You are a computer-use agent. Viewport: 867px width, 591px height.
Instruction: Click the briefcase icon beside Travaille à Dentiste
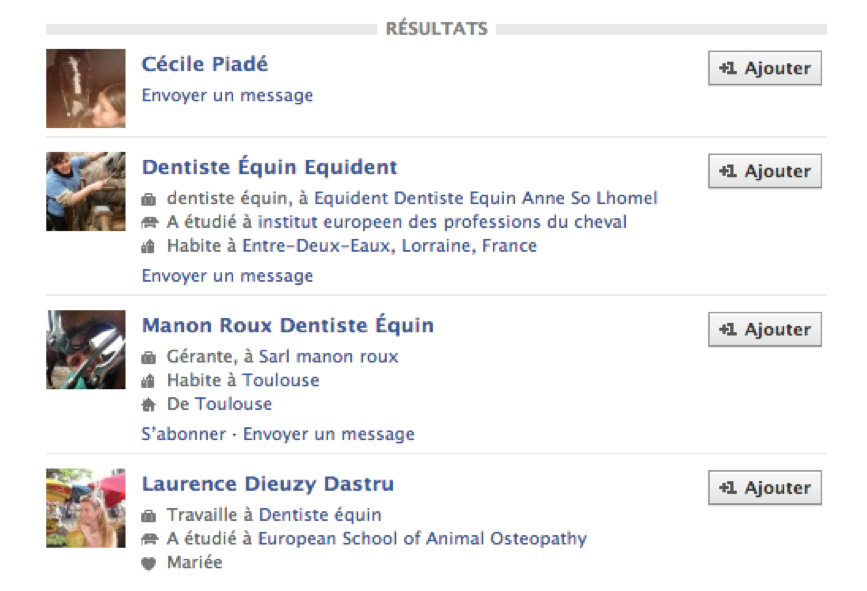(149, 516)
